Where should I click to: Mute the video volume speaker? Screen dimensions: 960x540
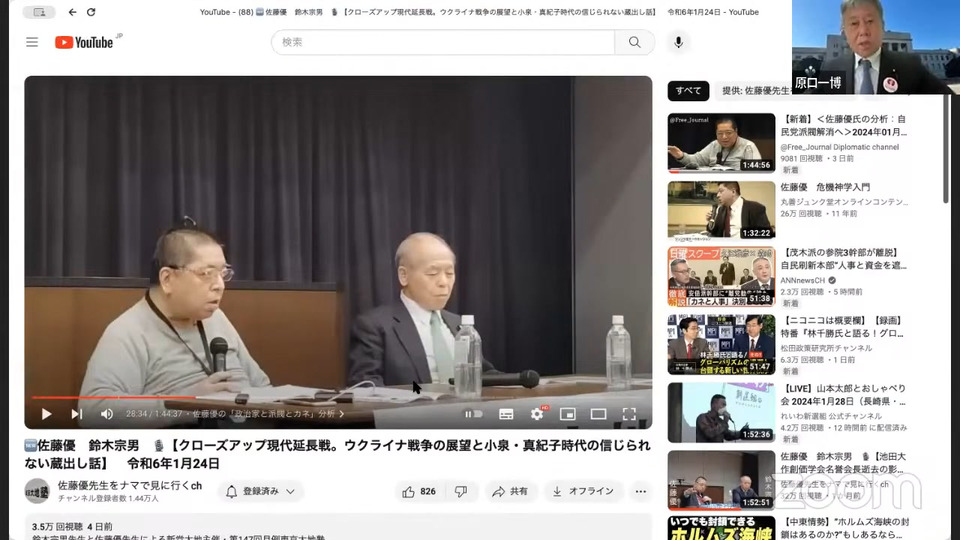click(x=107, y=414)
